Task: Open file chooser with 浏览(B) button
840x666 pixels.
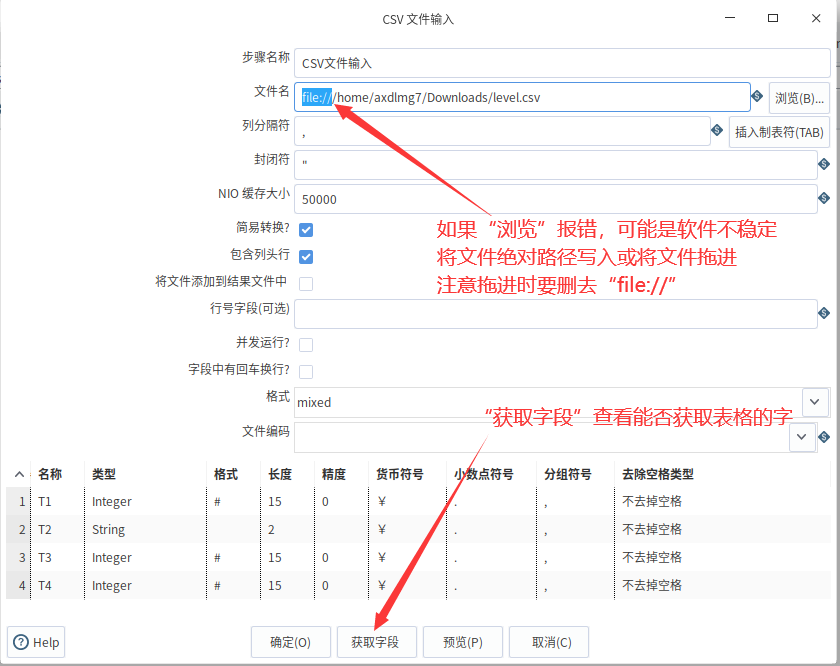Action: tap(798, 97)
